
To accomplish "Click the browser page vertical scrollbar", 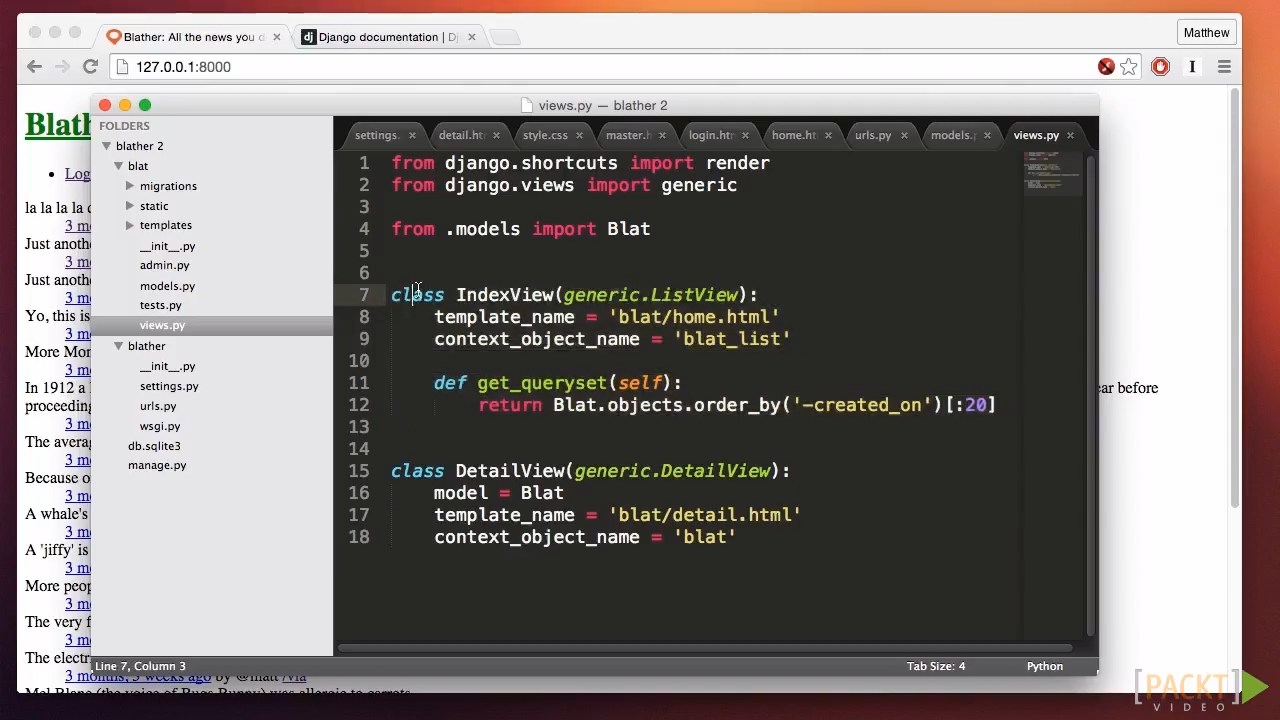I will pyautogui.click(x=1235, y=300).
